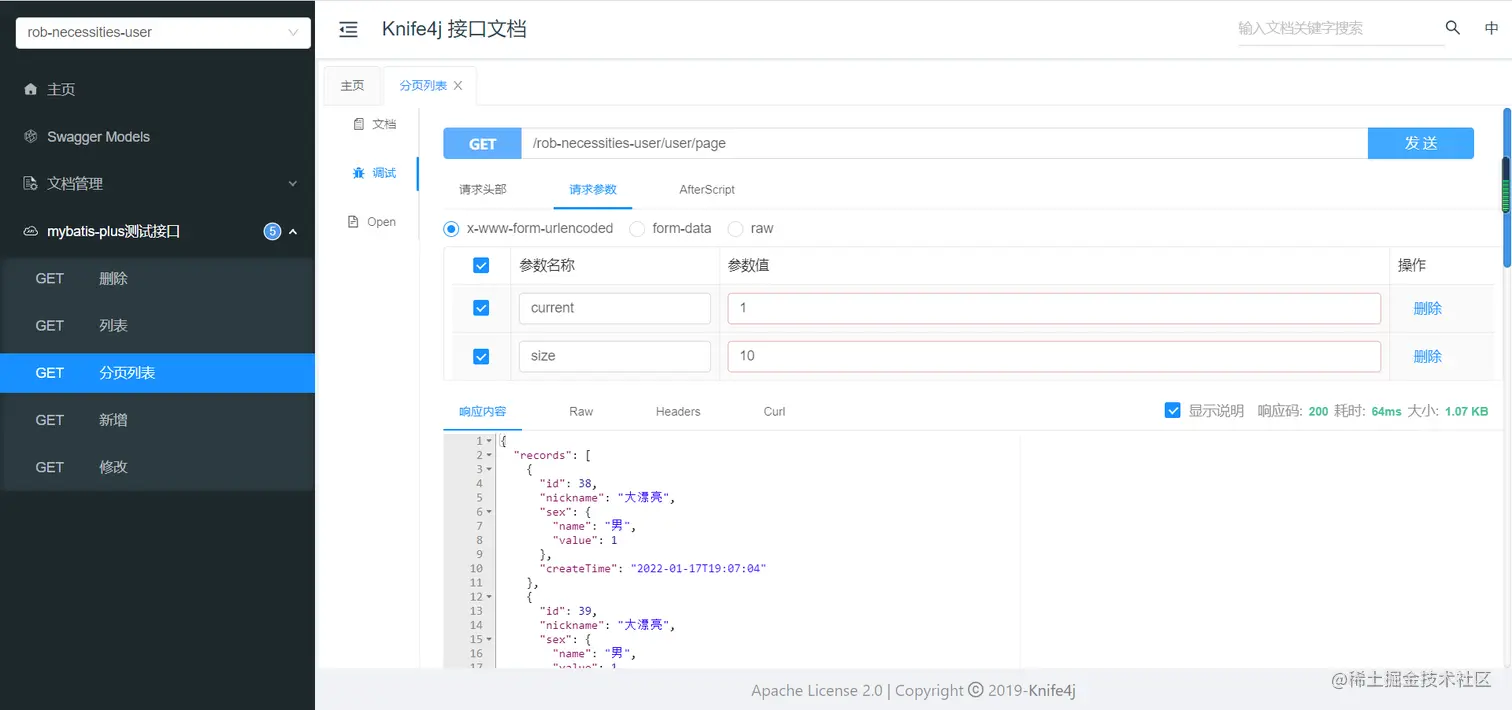
Task: Uncheck the current parameter checkbox
Action: (481, 308)
